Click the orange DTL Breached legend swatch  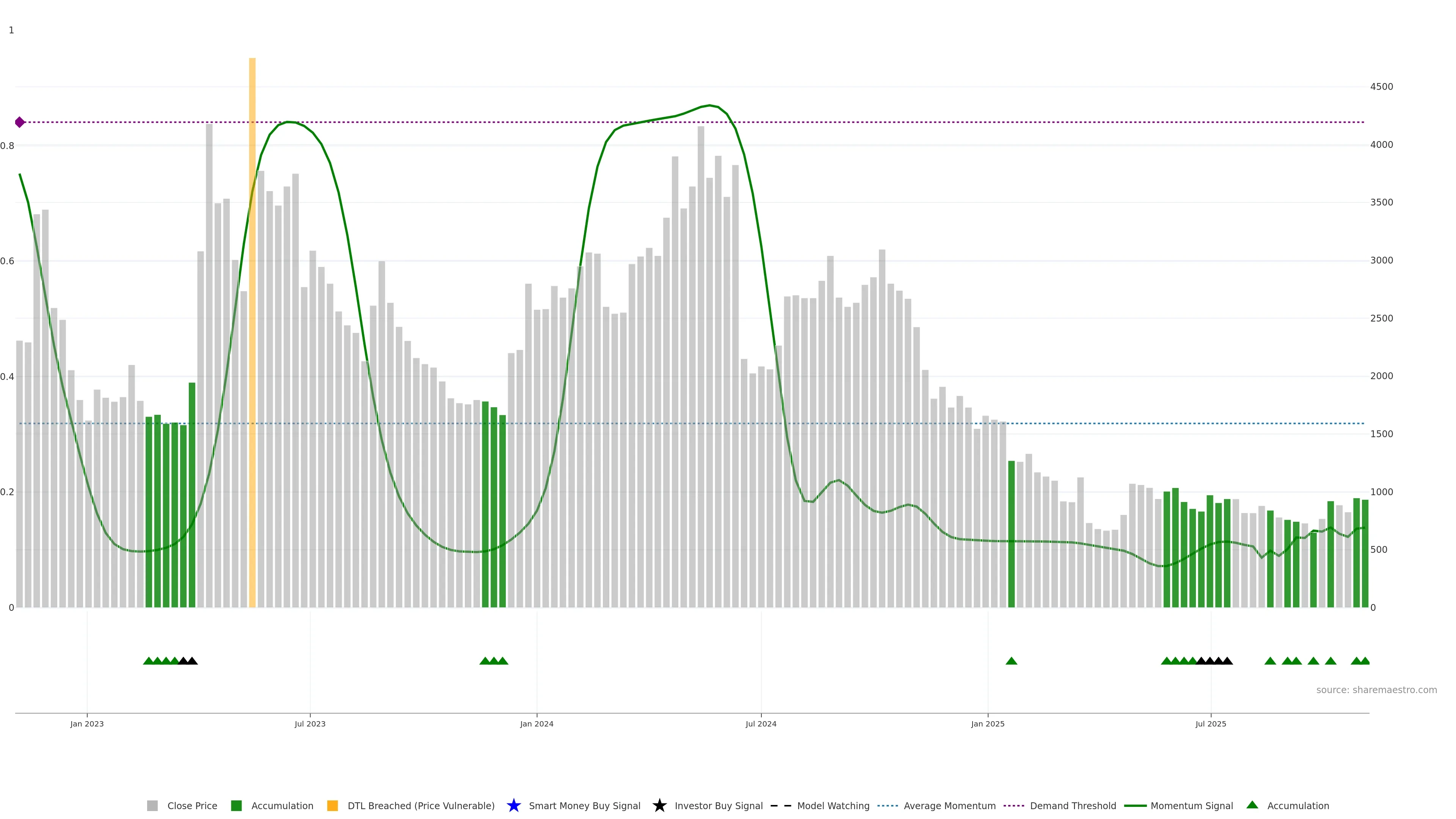tap(333, 805)
